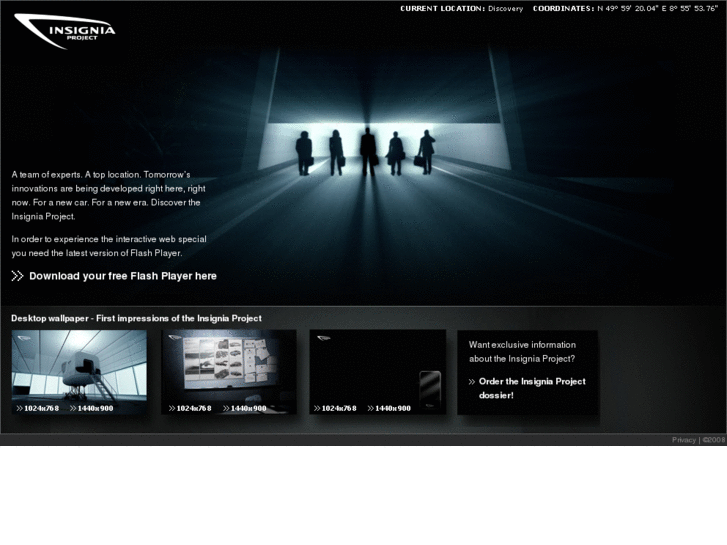Download simulator wallpaper in 1024x768
Screen dimensions: 727x545
[x=38, y=408]
